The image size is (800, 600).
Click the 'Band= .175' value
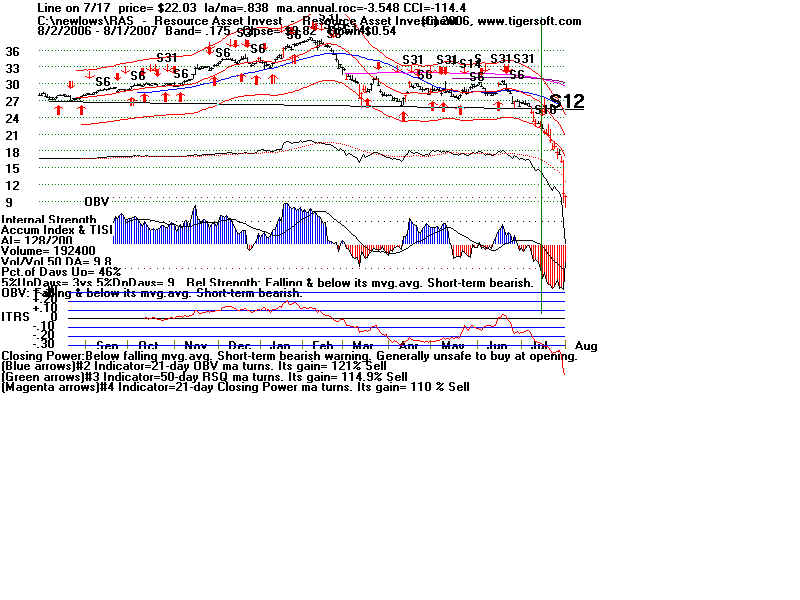(x=198, y=31)
